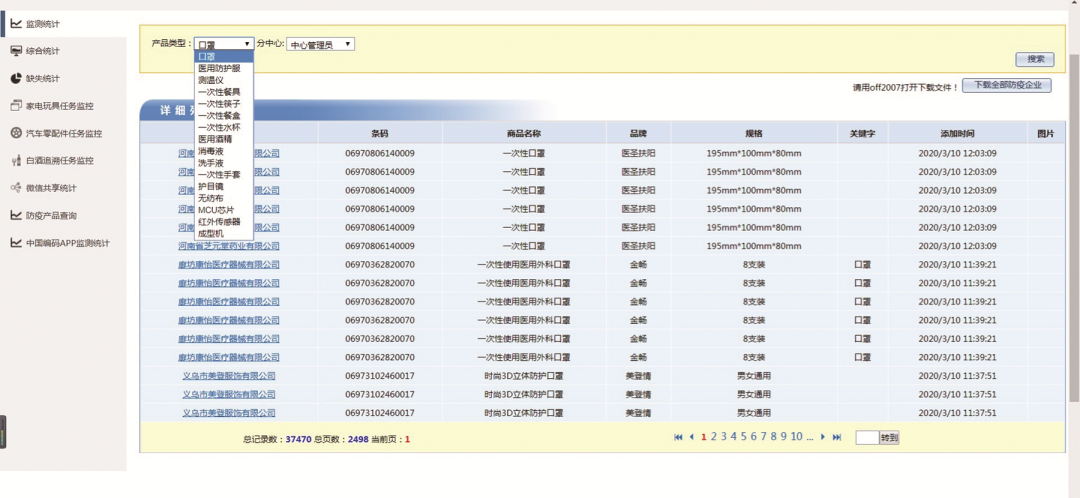Choose 一次性水杯 from the product type list

(x=224, y=127)
